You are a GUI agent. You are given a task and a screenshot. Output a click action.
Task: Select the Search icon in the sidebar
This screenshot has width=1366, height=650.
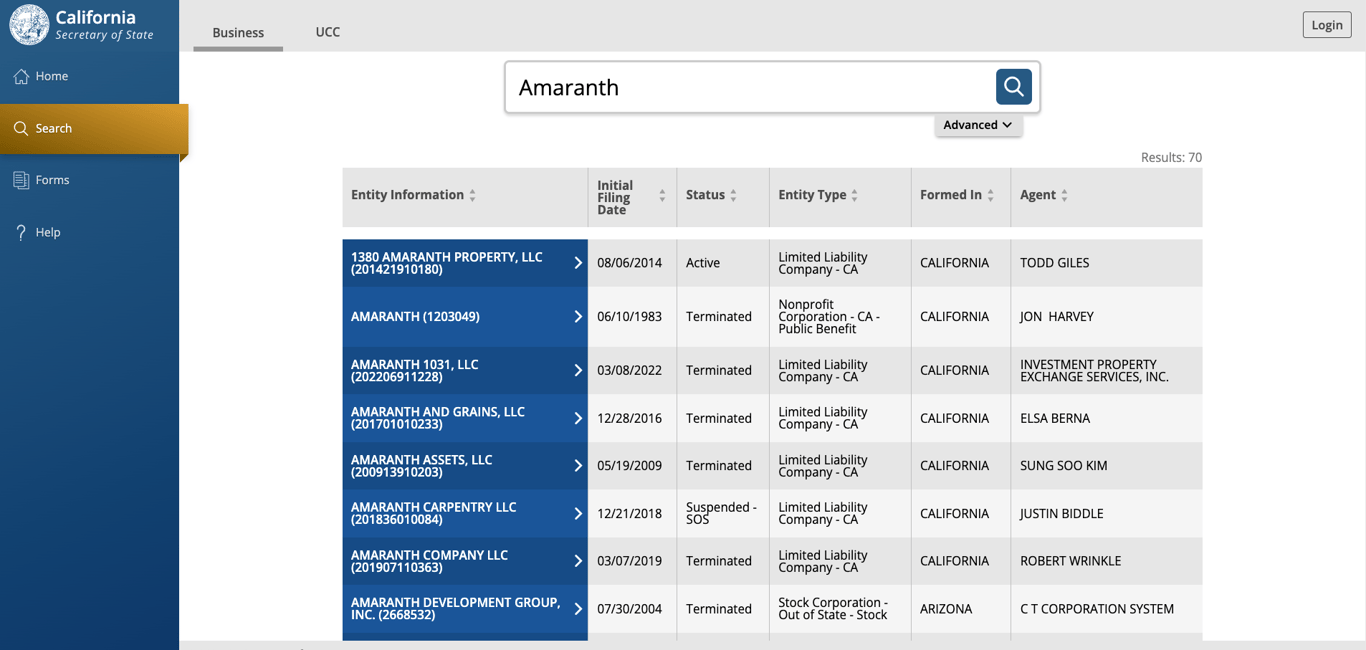tap(20, 128)
